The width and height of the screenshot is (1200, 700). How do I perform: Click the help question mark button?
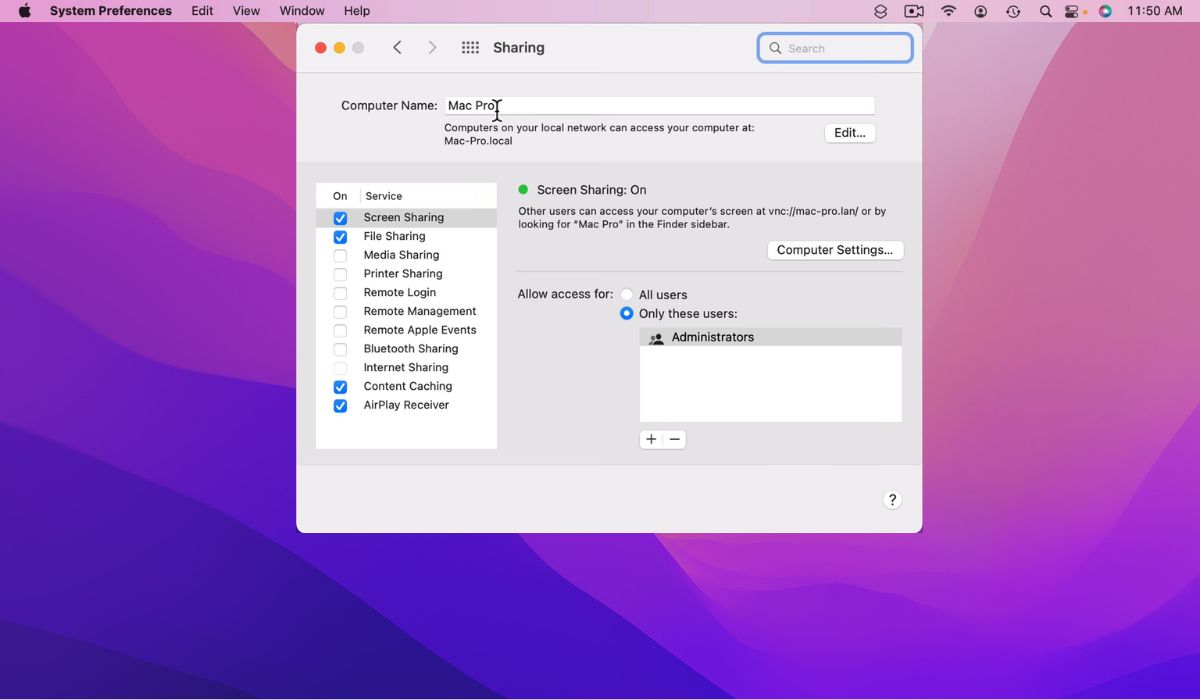892,500
